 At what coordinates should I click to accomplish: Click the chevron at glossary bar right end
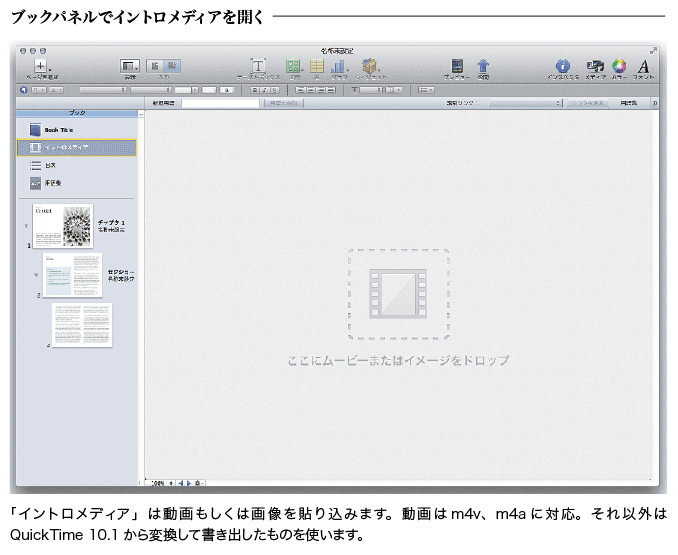tap(655, 103)
